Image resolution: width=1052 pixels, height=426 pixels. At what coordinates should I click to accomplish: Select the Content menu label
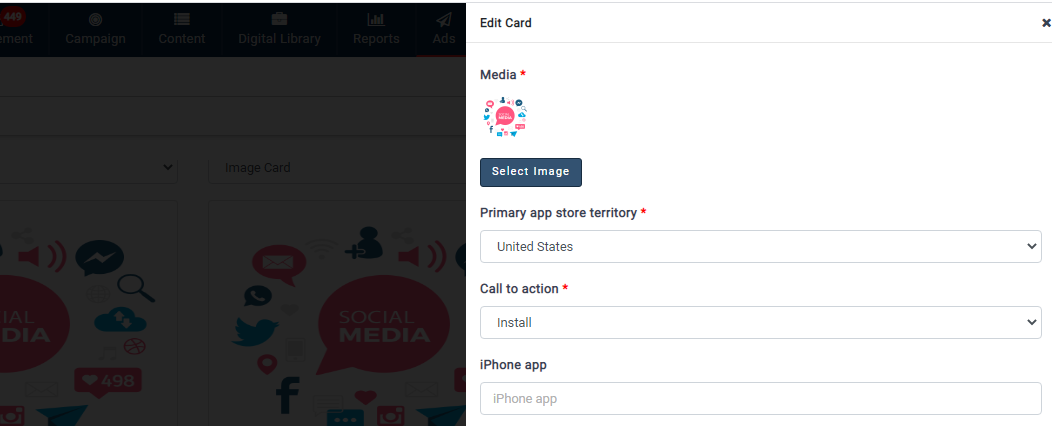181,39
